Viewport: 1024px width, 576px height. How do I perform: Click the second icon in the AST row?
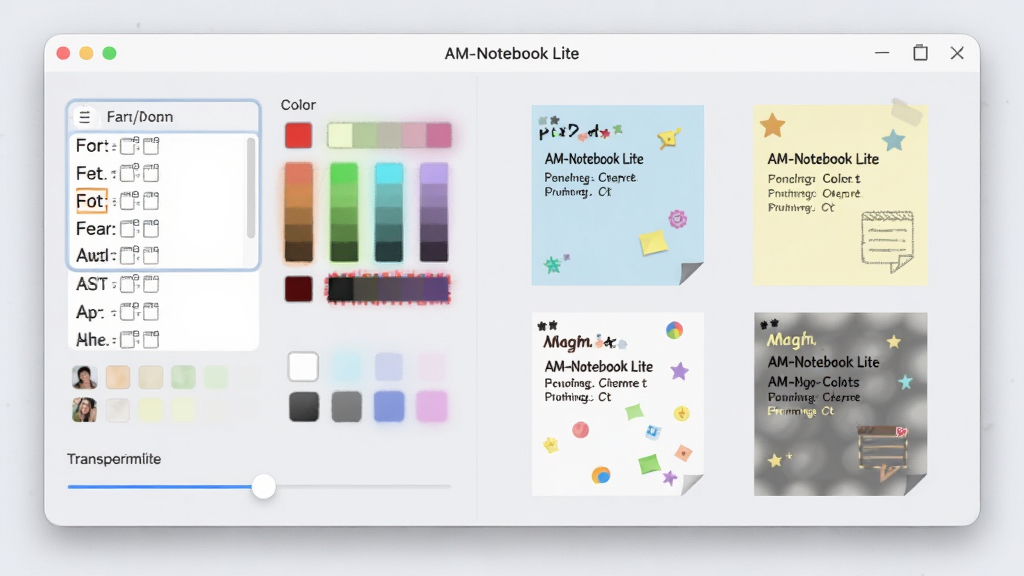tap(151, 283)
